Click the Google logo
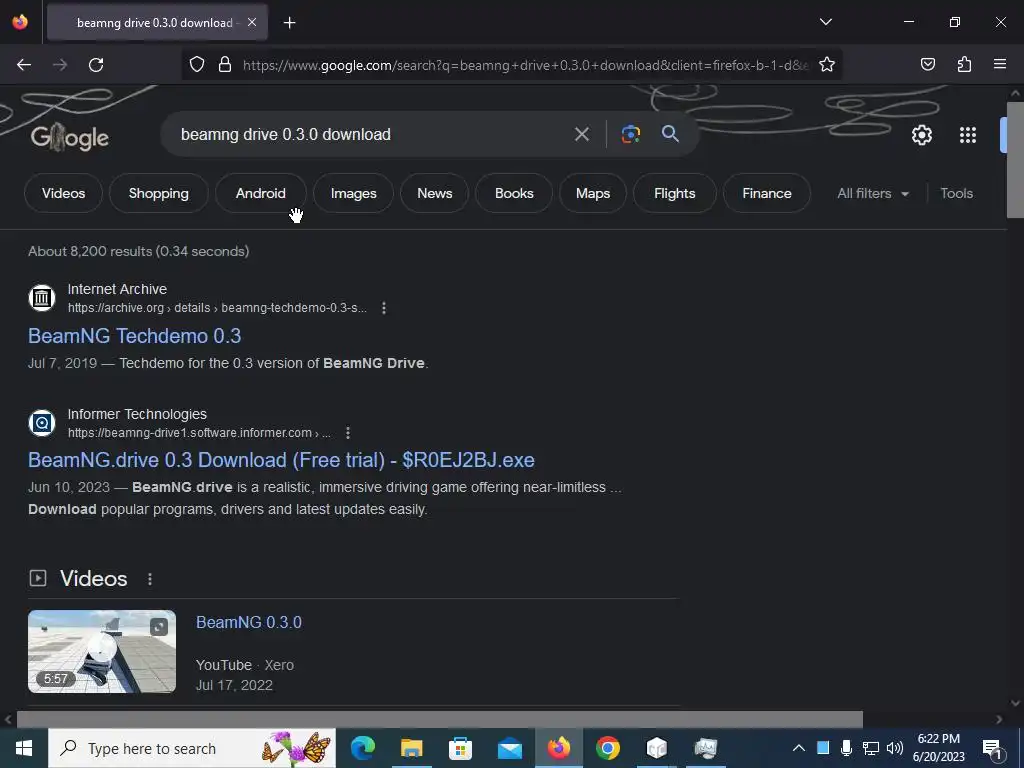 coord(70,137)
